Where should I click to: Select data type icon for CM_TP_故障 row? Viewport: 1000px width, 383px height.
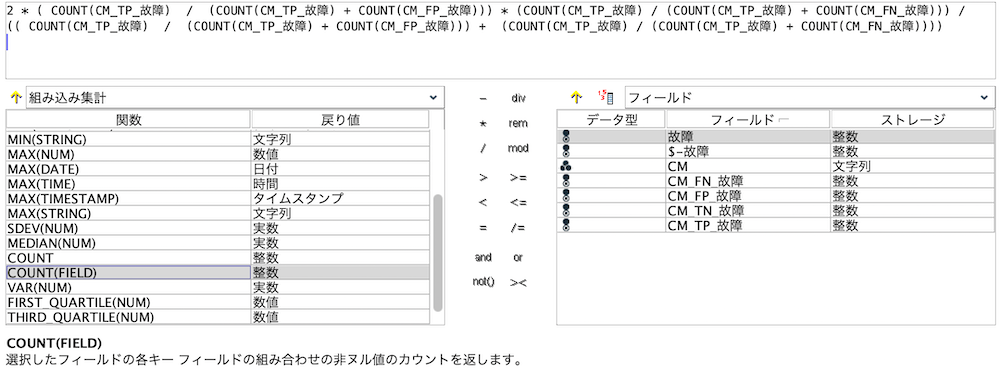[566, 226]
